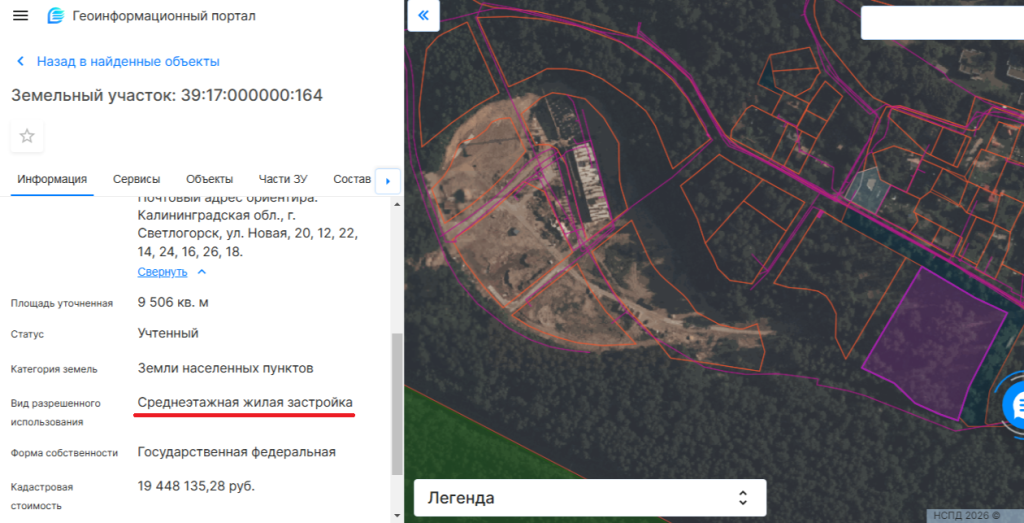The width and height of the screenshot is (1024, 523).
Task: Select the Информация tab
Action: pos(52,179)
